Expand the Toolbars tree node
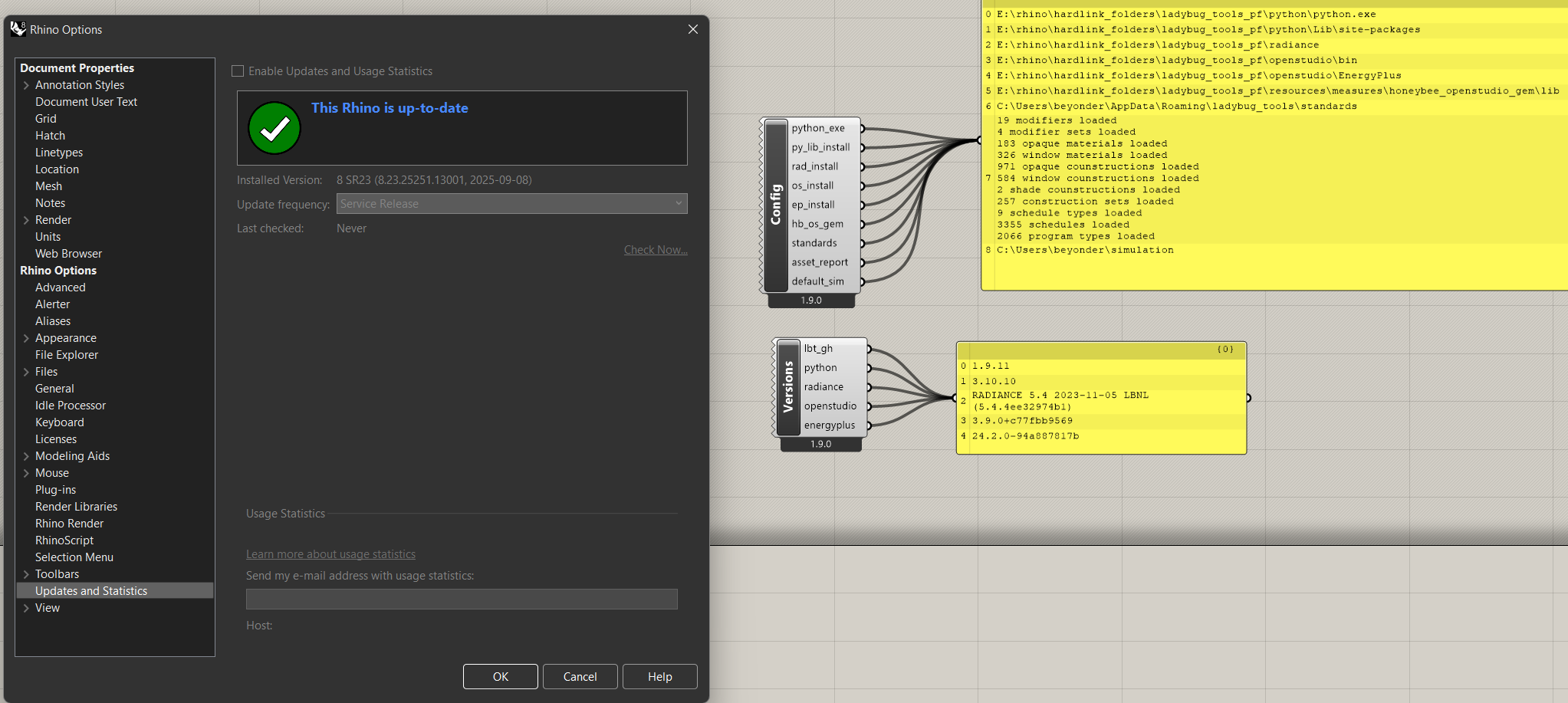Image resolution: width=1568 pixels, height=703 pixels. (x=26, y=574)
